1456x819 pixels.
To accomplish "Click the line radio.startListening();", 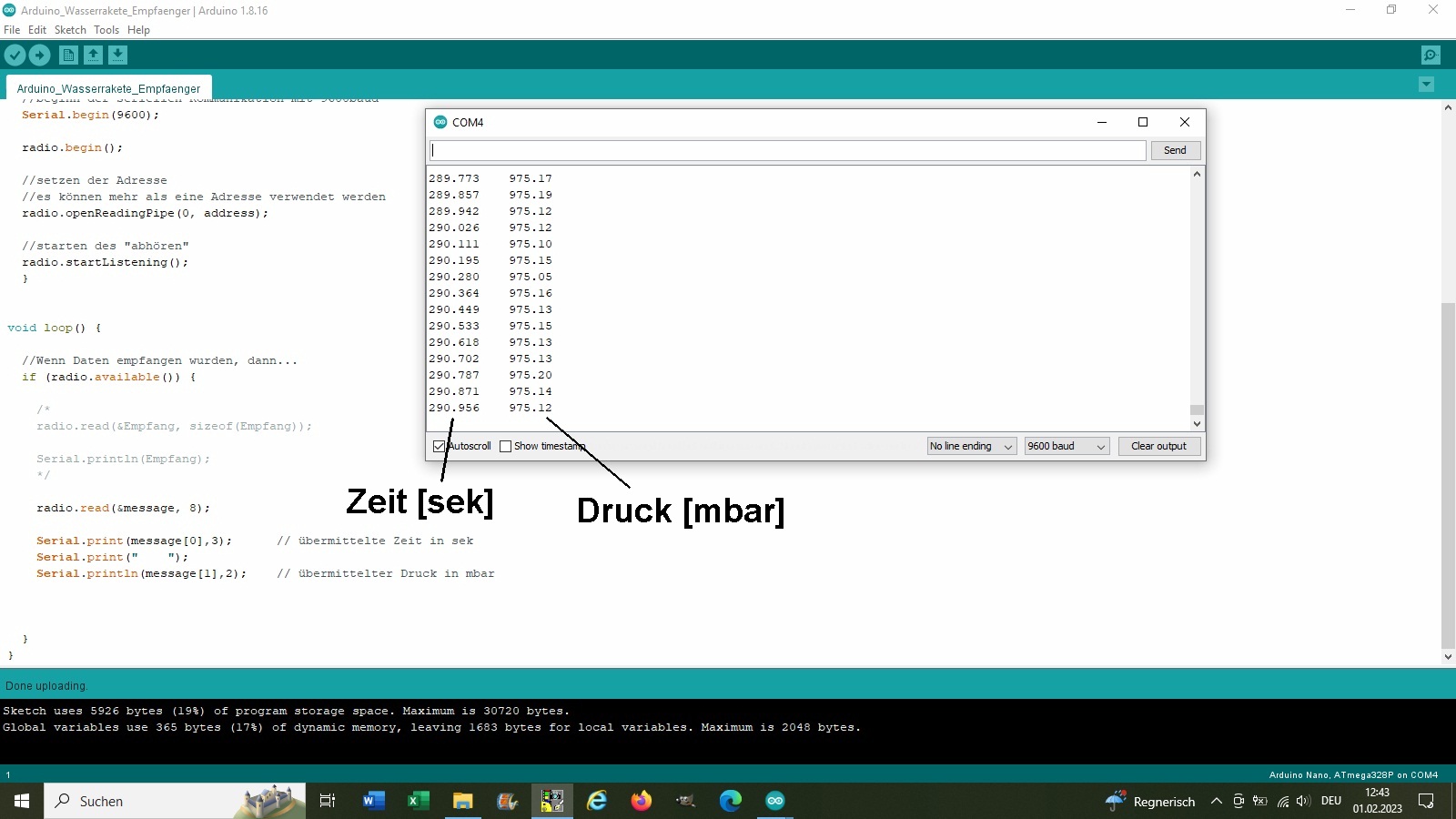I will (106, 262).
